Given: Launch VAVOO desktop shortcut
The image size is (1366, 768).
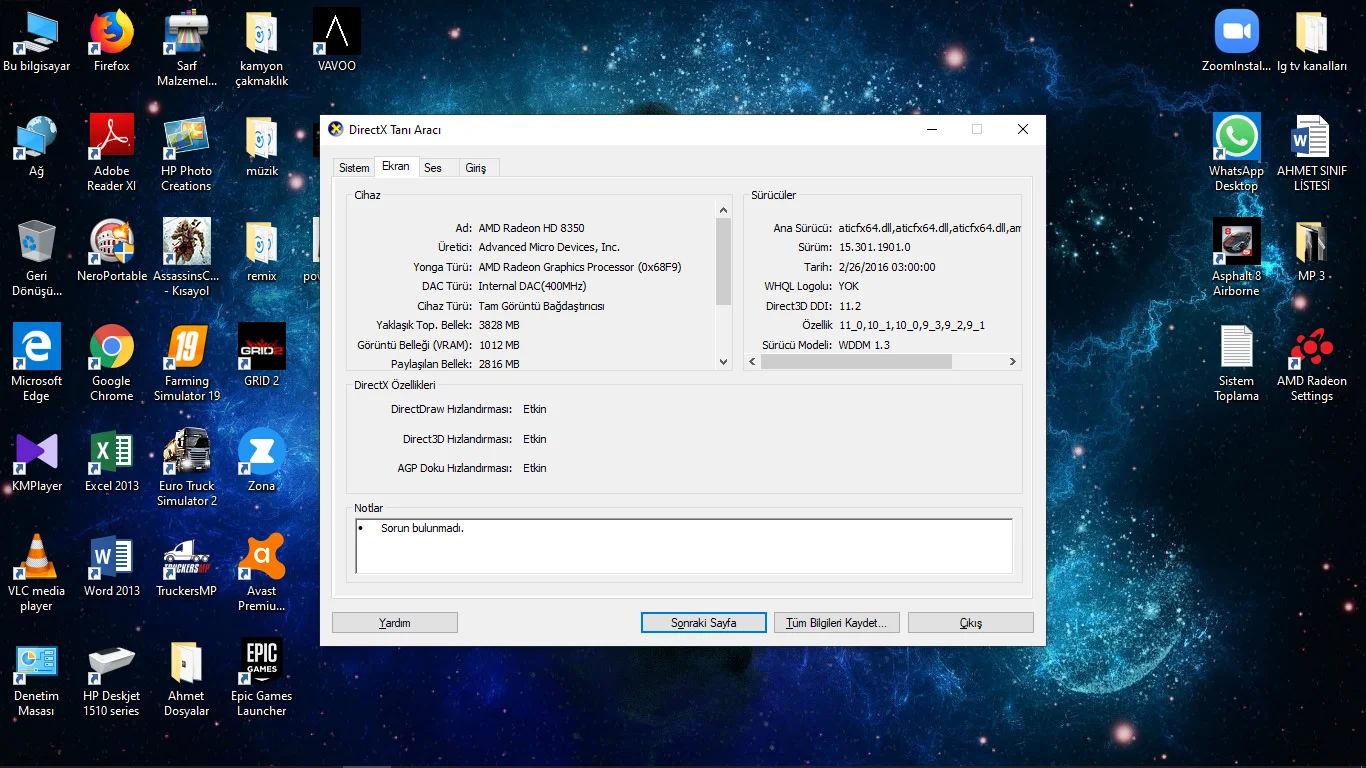Looking at the screenshot, I should (x=337, y=42).
